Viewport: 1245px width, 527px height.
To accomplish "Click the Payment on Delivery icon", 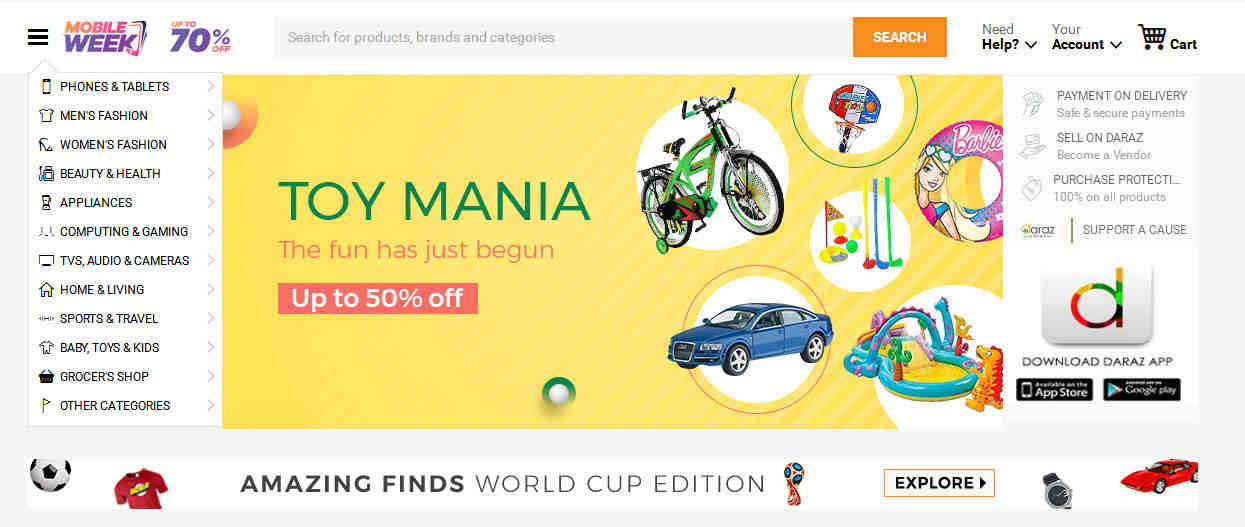I will (x=1033, y=104).
